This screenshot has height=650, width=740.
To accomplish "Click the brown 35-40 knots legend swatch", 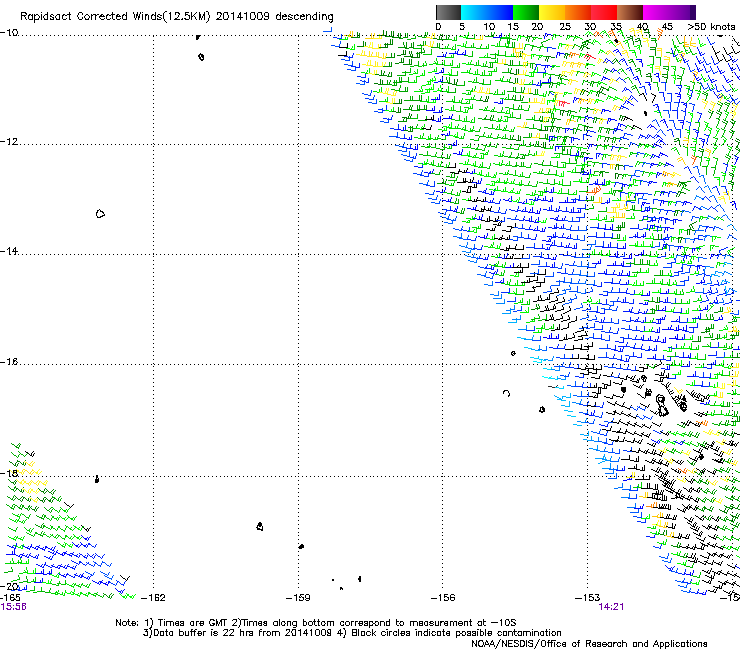I will [x=630, y=12].
